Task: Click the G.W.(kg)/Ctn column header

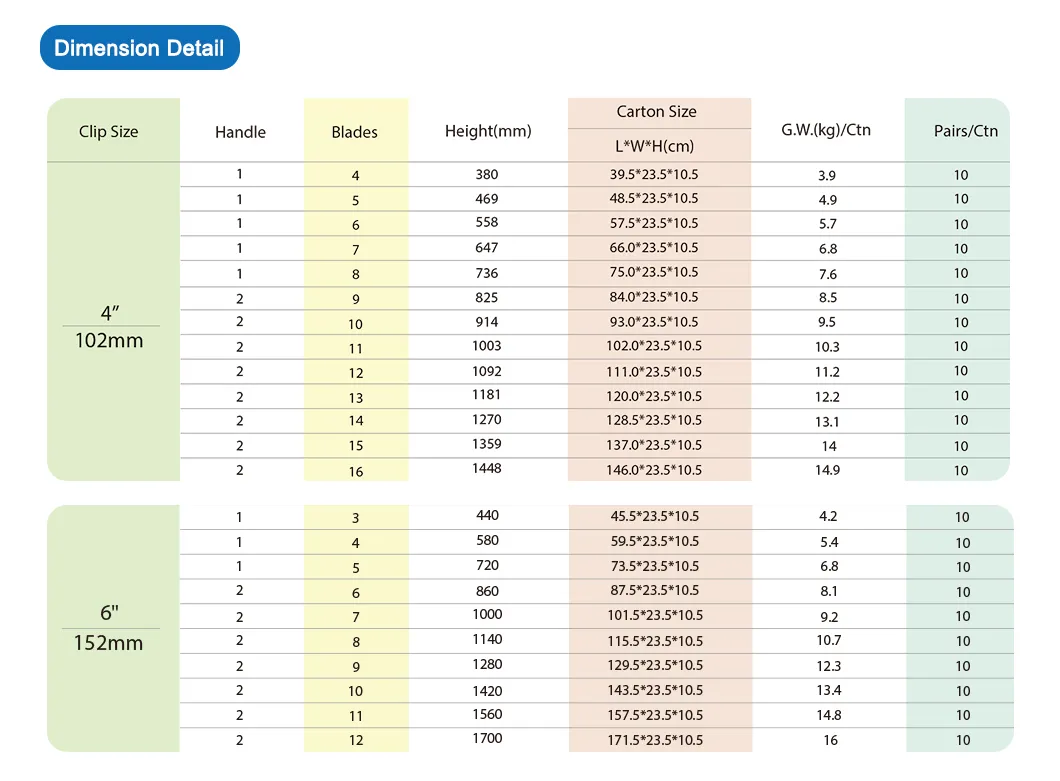Action: point(828,131)
